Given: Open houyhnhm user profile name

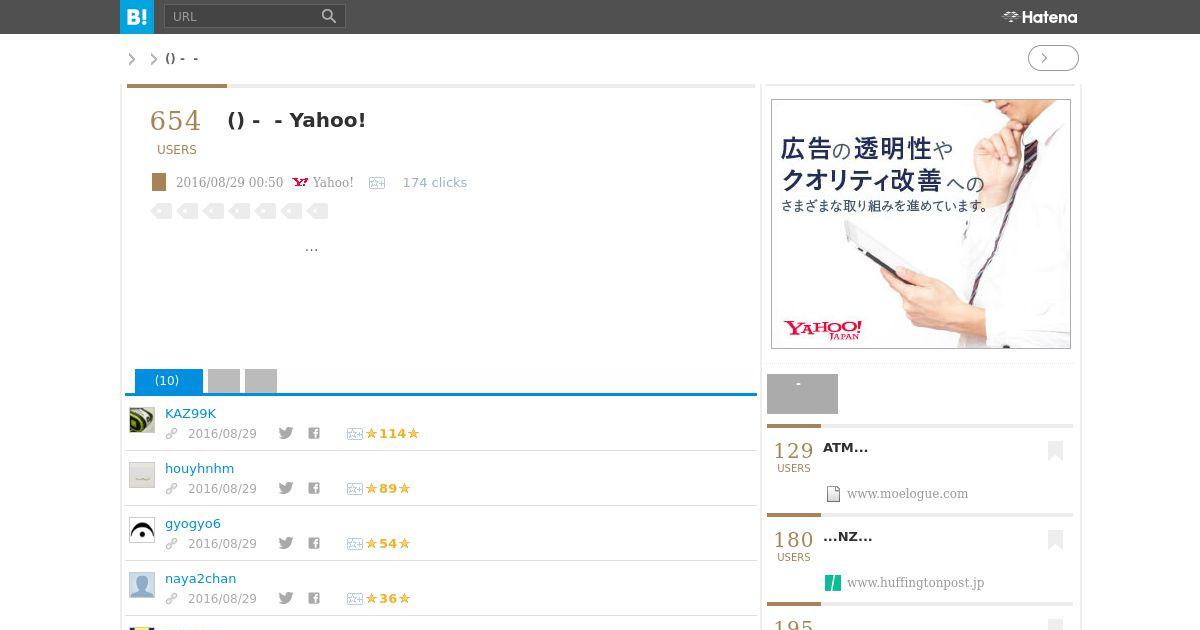Looking at the screenshot, I should [199, 468].
